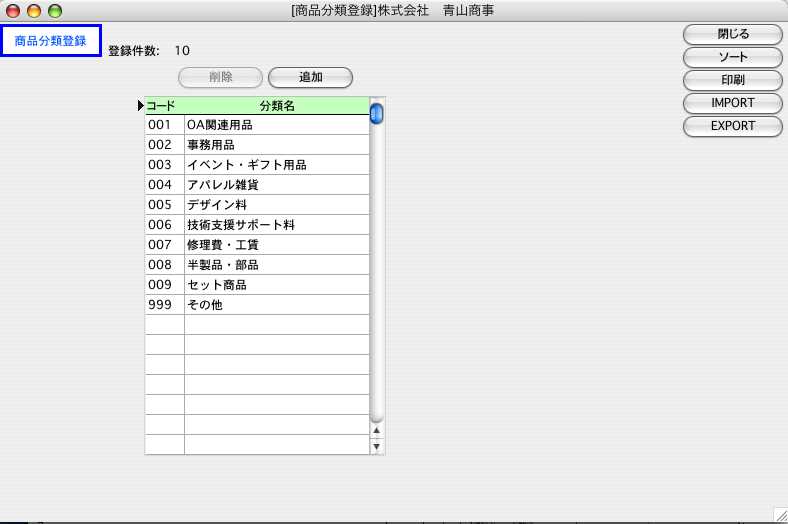Click the コード column header
This screenshot has width=788, height=524.
click(162, 105)
